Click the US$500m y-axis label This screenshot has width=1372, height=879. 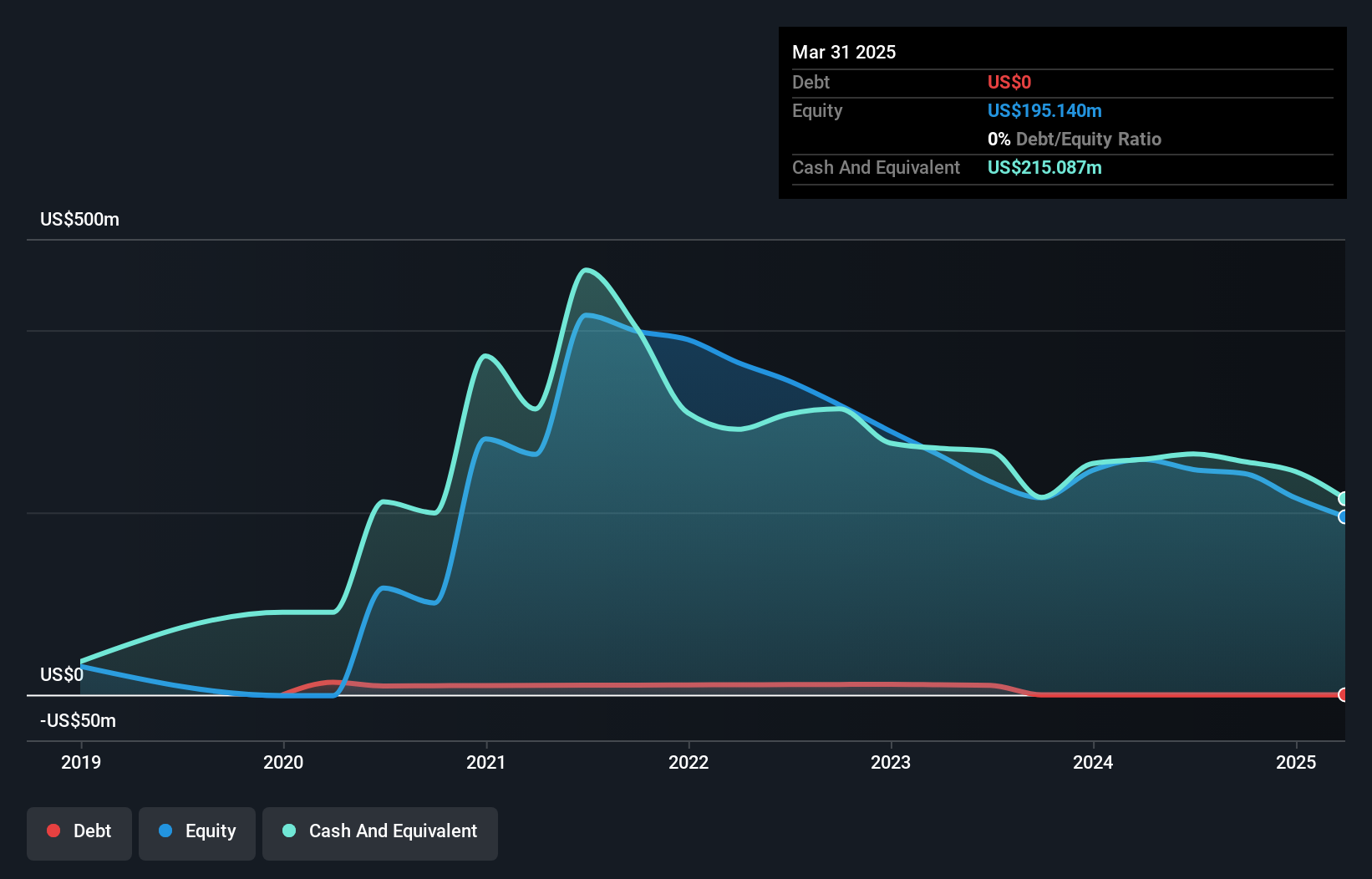click(x=80, y=220)
